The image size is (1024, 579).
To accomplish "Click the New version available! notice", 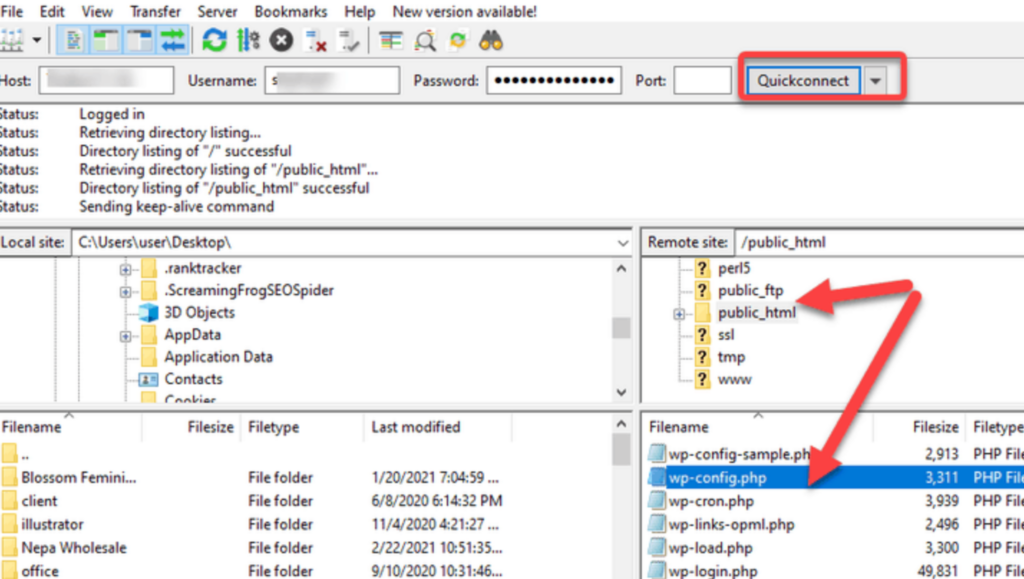I will 464,12.
